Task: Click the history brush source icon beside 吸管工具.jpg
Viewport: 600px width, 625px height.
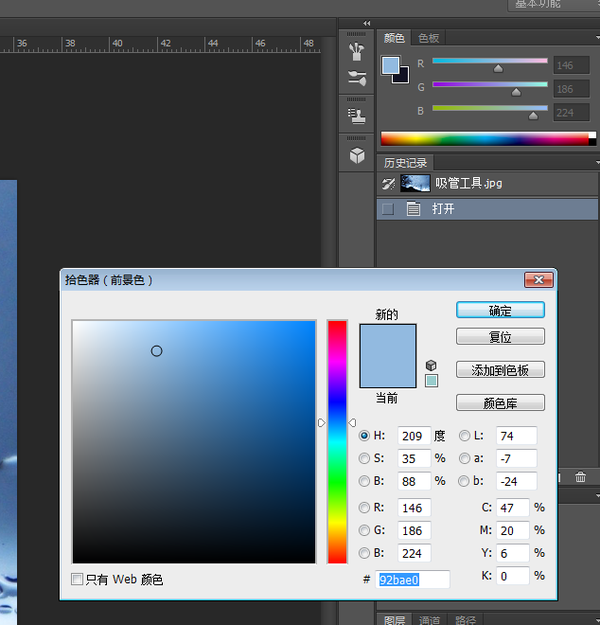Action: point(388,183)
